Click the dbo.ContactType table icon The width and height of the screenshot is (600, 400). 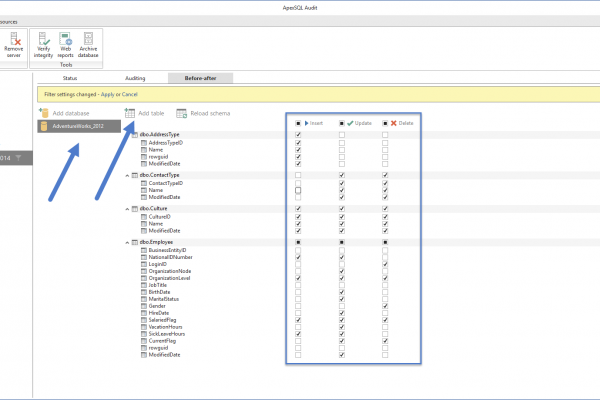(x=135, y=175)
